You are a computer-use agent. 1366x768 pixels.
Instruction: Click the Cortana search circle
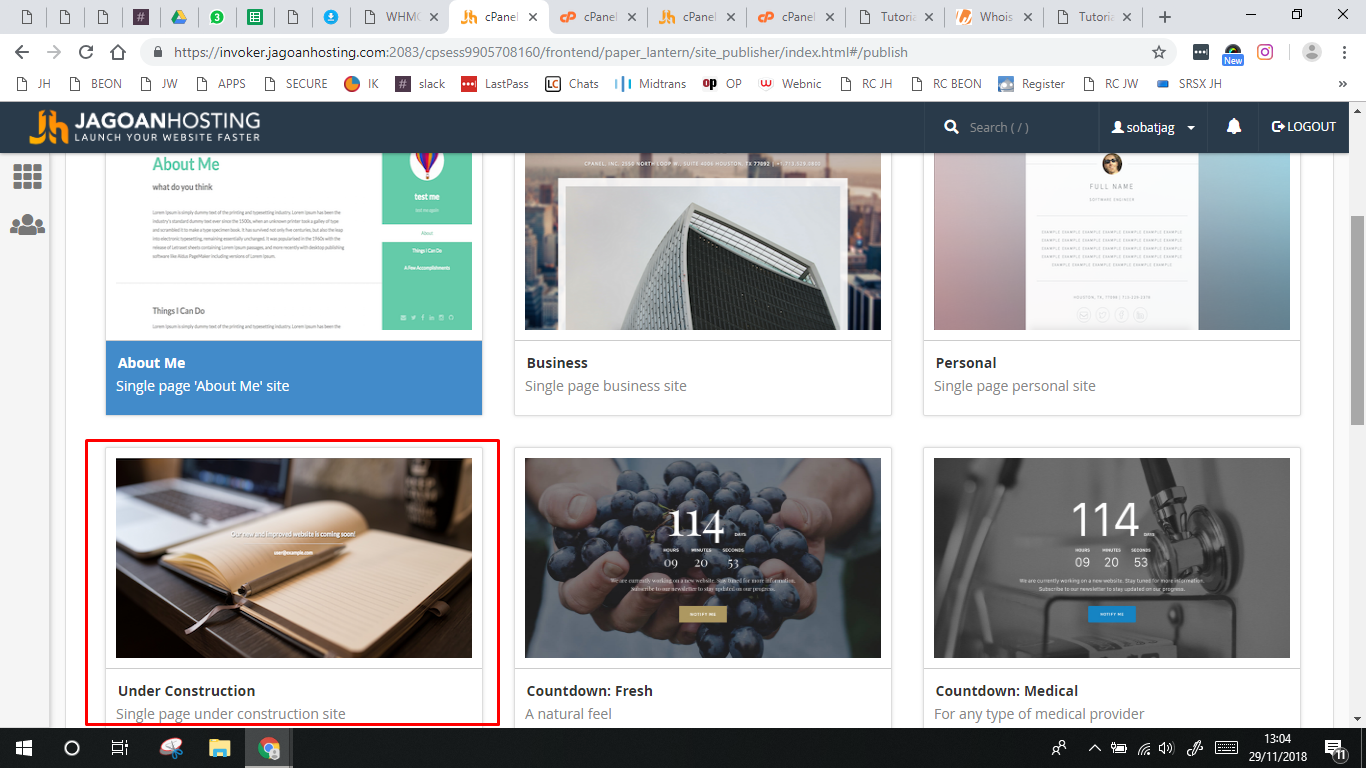coord(71,748)
